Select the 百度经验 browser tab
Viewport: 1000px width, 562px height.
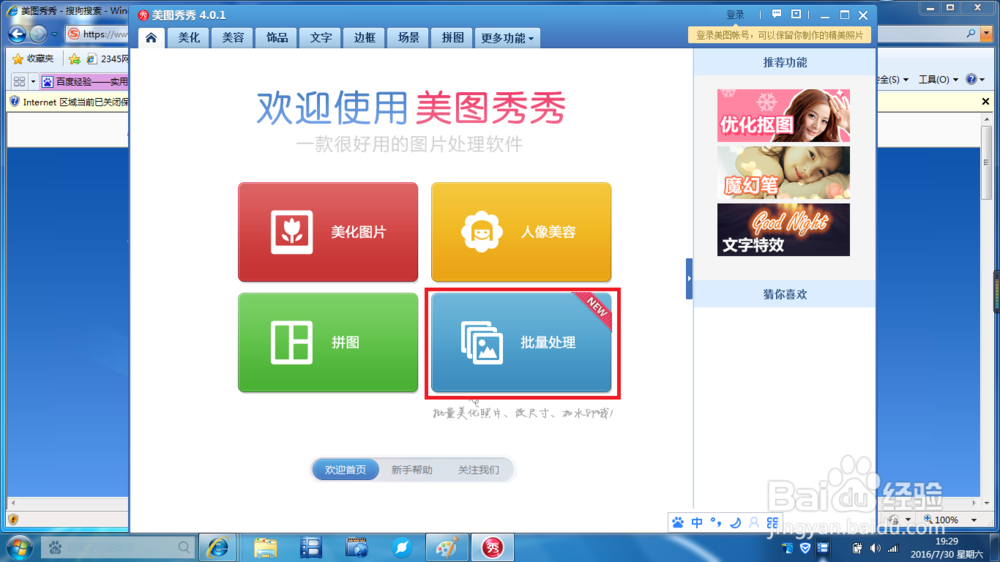click(85, 82)
